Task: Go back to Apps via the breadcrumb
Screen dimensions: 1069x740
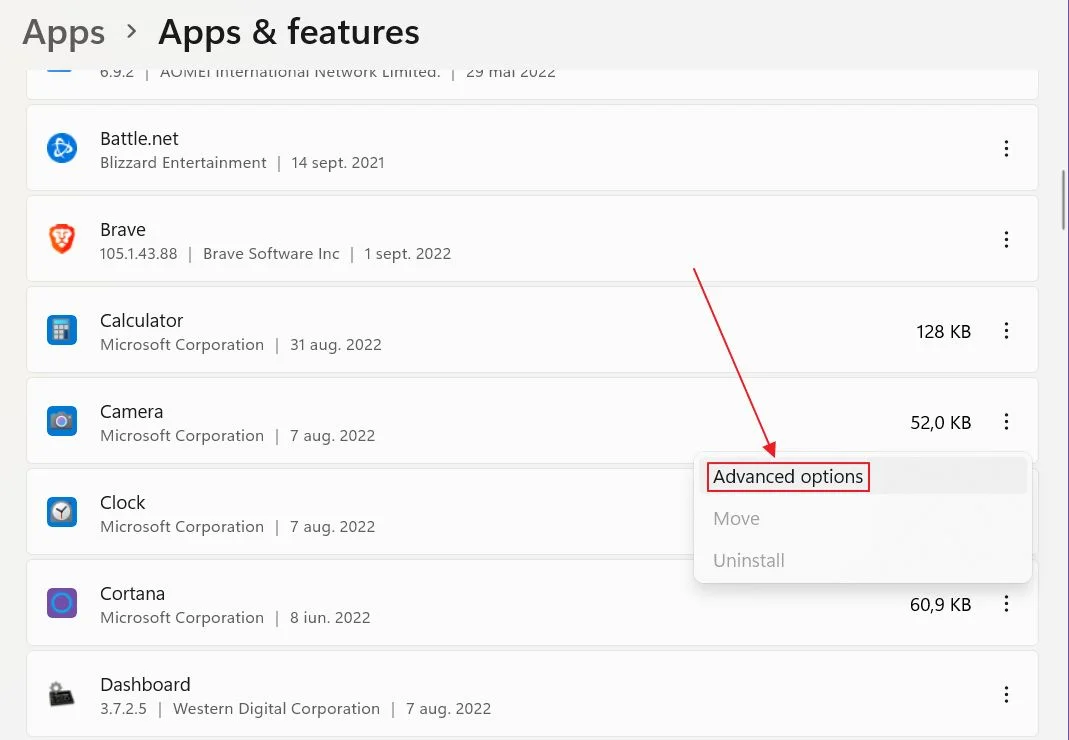Action: [x=63, y=32]
